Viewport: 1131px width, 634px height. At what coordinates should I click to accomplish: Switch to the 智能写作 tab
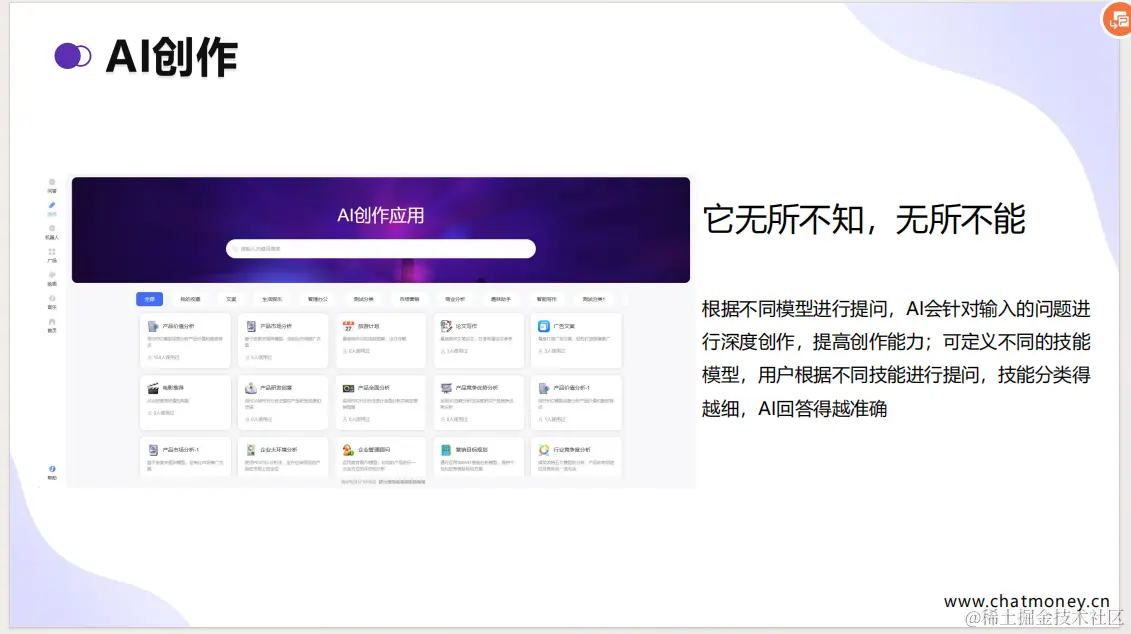coord(547,299)
